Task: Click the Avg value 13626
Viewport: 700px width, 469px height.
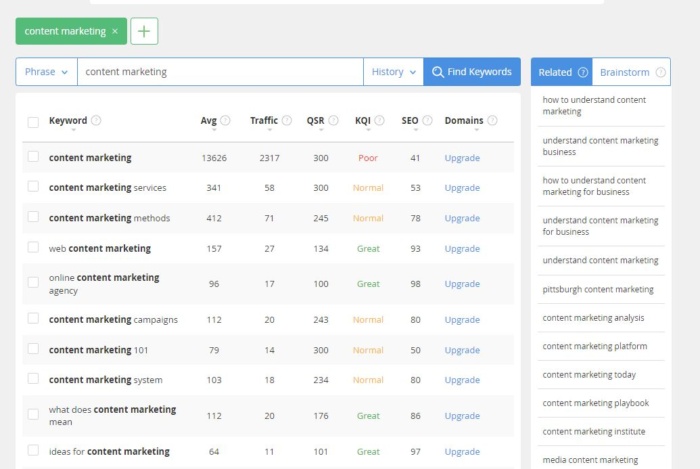Action: (x=214, y=158)
